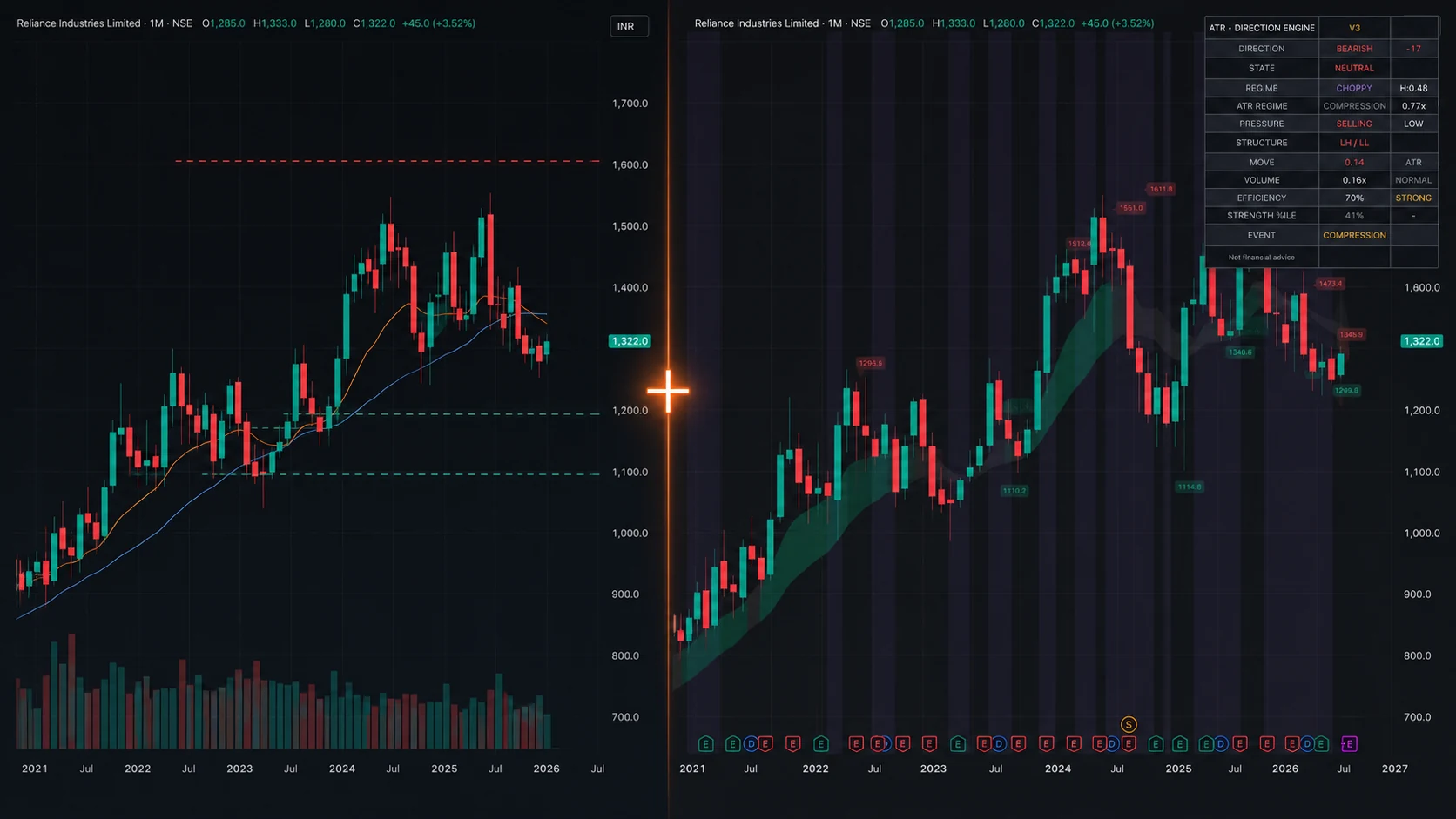Select the left chart's 1,322.0 current price tag
This screenshot has width=1456, height=819.
click(x=630, y=341)
